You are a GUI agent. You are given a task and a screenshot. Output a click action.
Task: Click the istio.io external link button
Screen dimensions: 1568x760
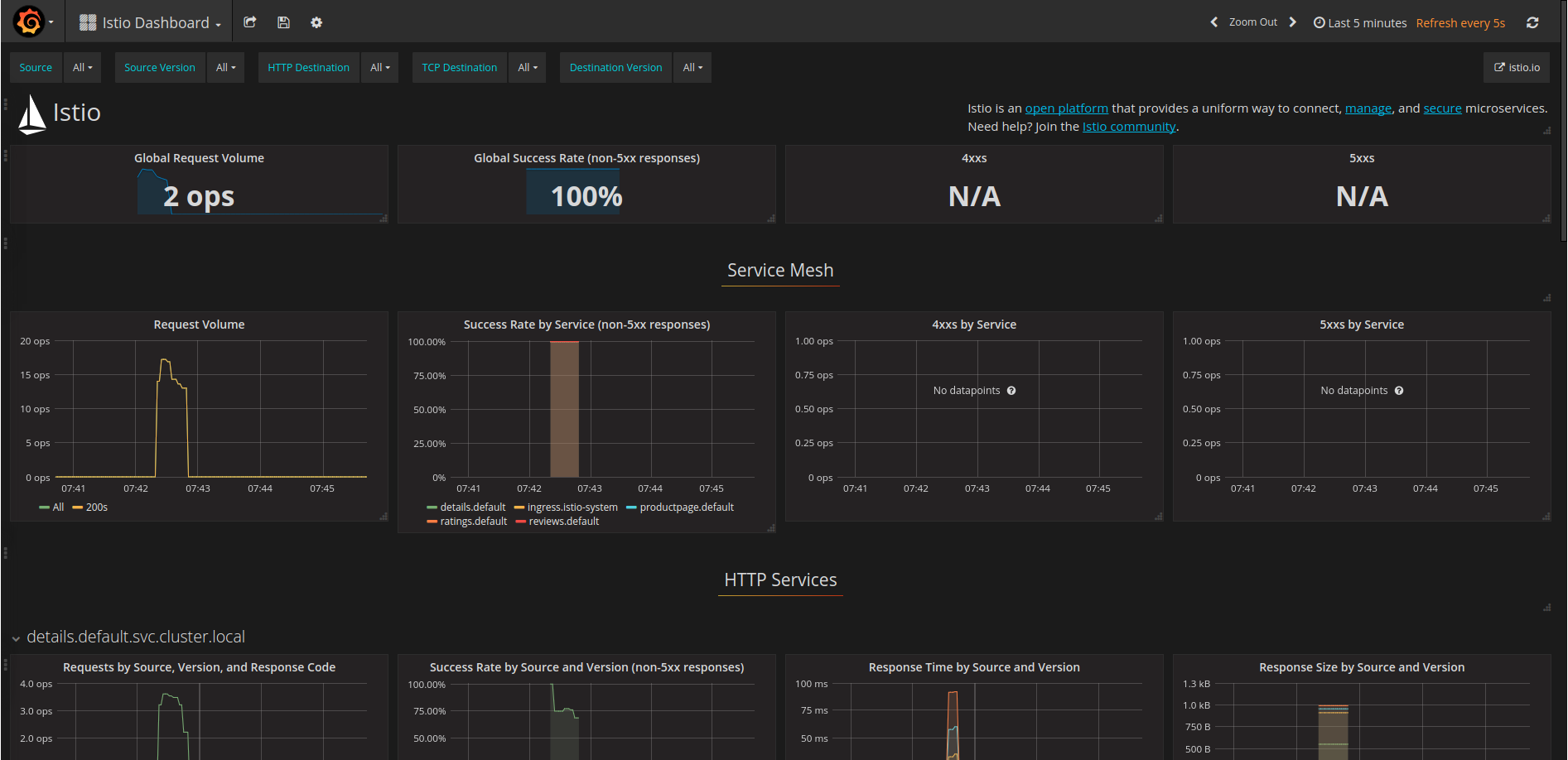tap(1516, 68)
